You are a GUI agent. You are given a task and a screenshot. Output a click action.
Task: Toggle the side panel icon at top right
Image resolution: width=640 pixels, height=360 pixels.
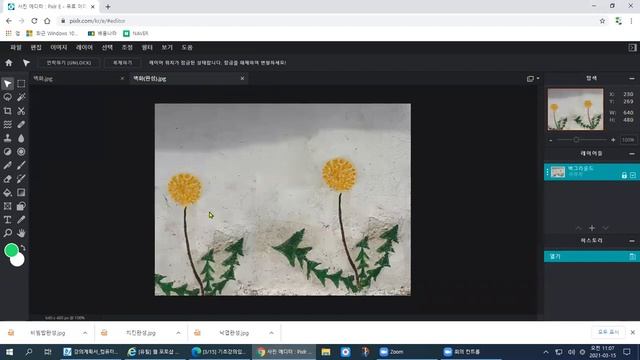(632, 47)
